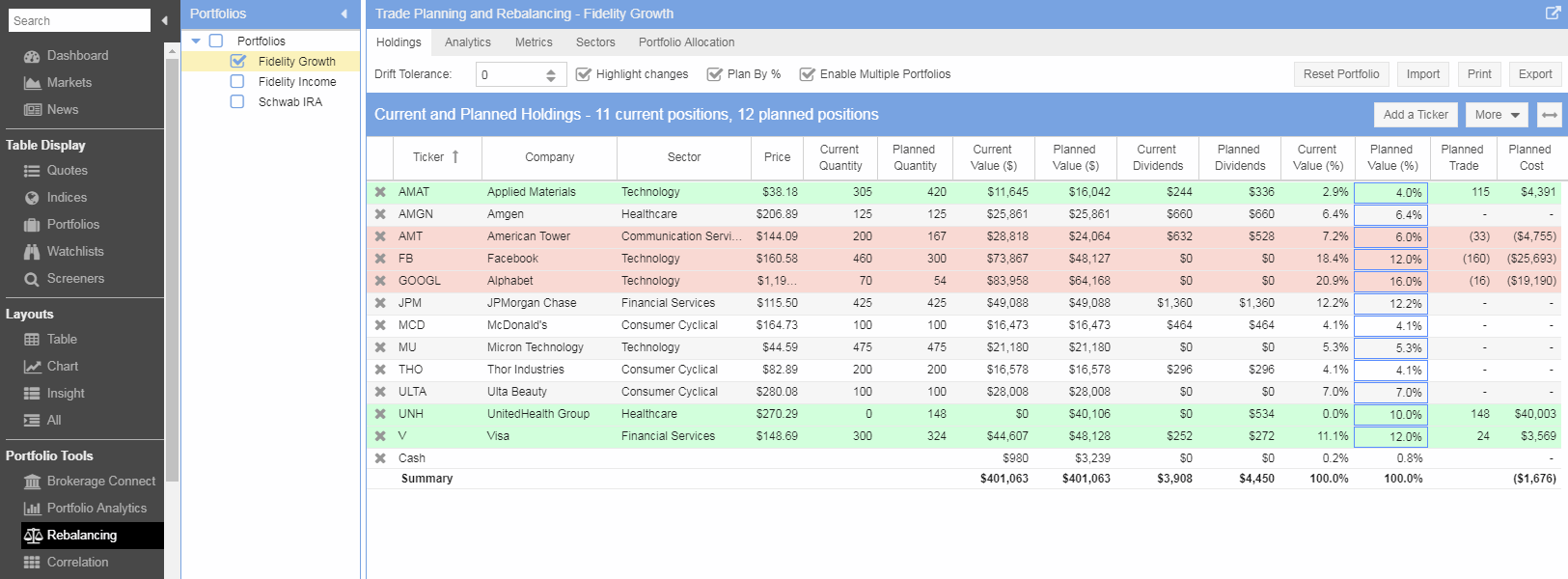Toggle Enable Multiple Portfolios checkbox
This screenshot has height=579, width=1568.
click(x=807, y=74)
